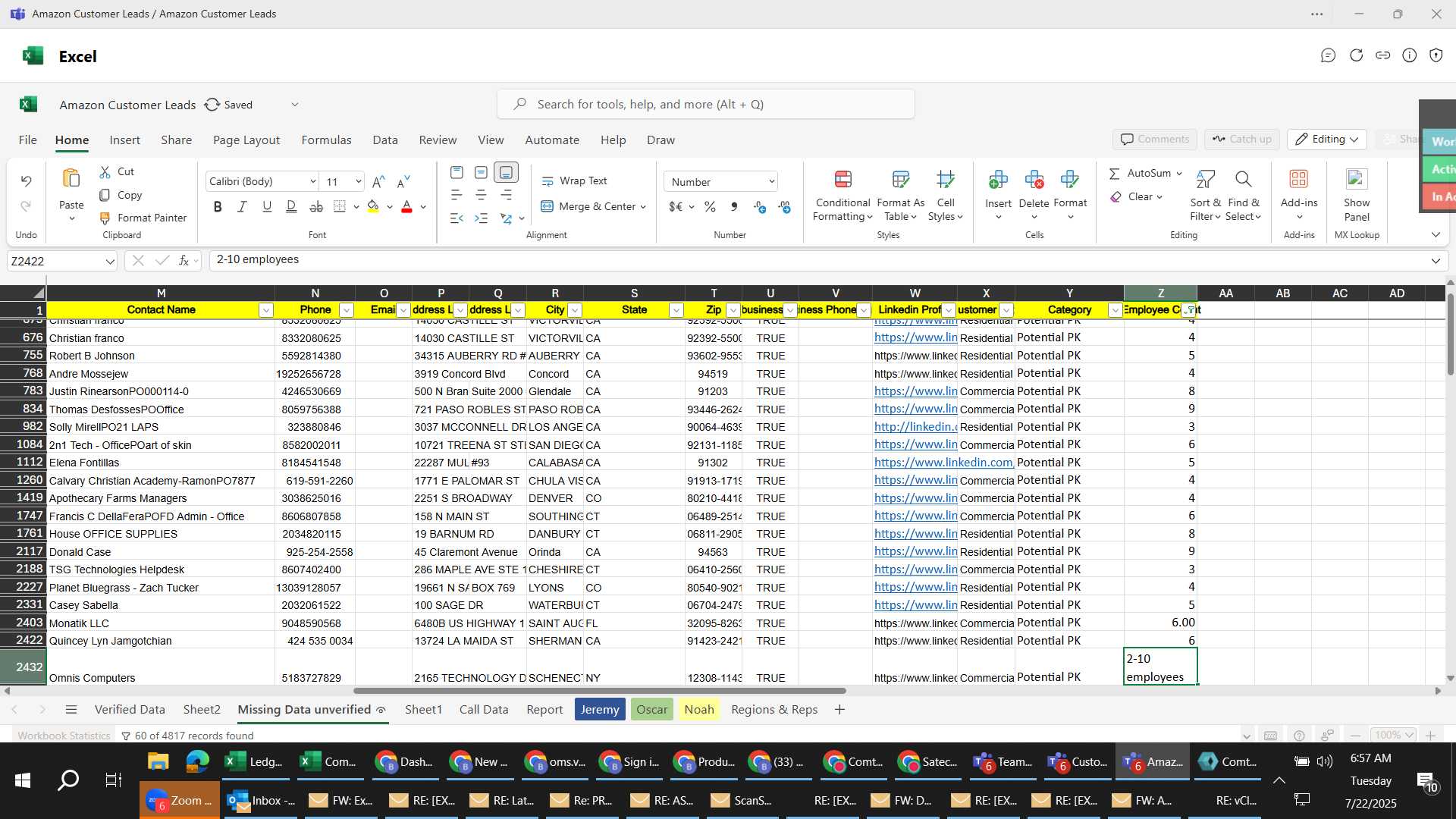Select Top Align in Alignment group
This screenshot has width=1456, height=819.
click(x=457, y=173)
